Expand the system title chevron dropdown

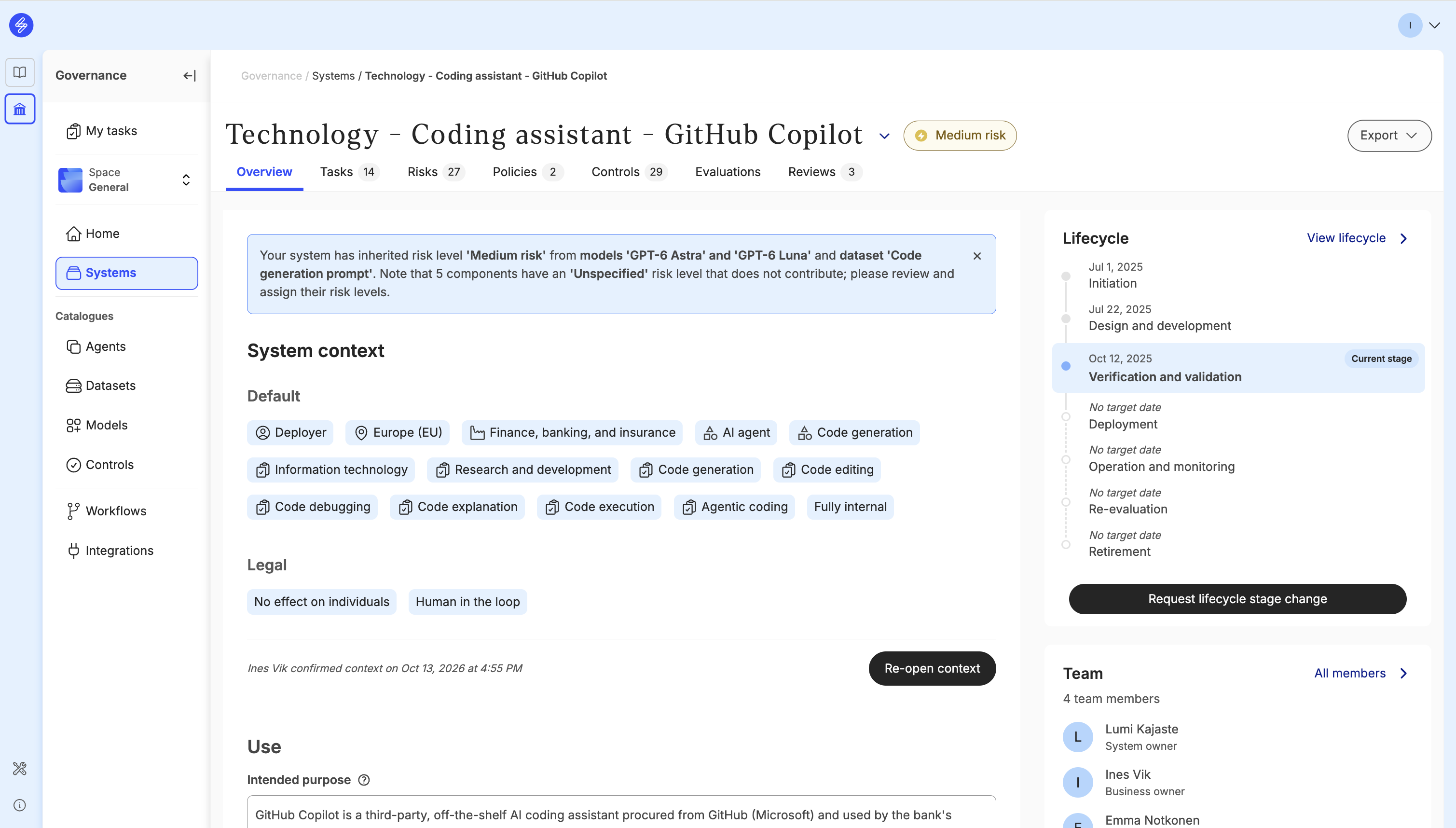884,136
